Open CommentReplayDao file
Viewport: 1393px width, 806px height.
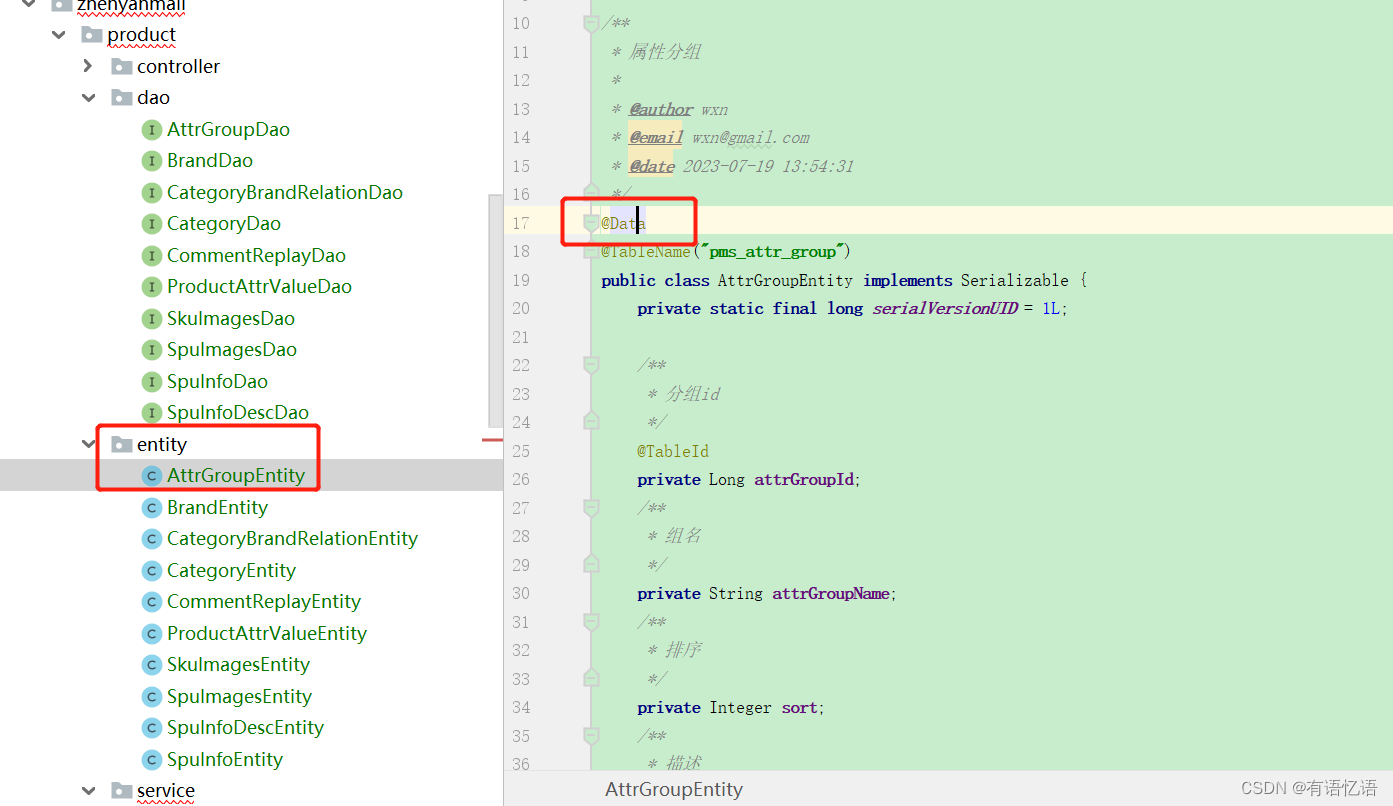[x=256, y=256]
